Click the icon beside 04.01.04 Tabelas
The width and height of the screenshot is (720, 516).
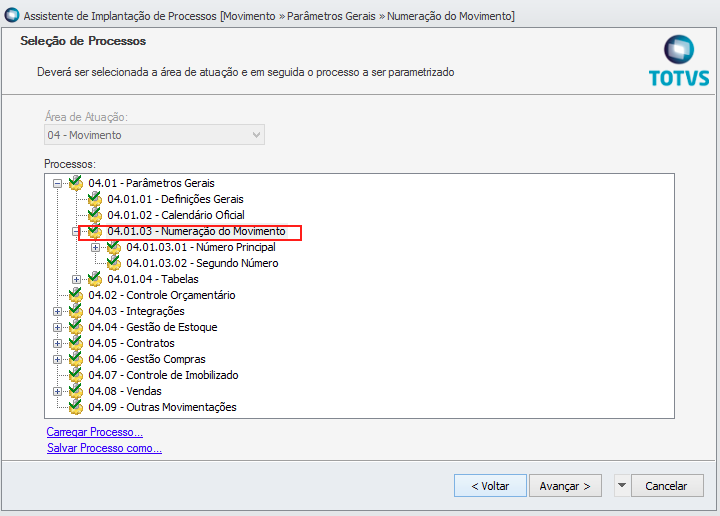coord(95,279)
